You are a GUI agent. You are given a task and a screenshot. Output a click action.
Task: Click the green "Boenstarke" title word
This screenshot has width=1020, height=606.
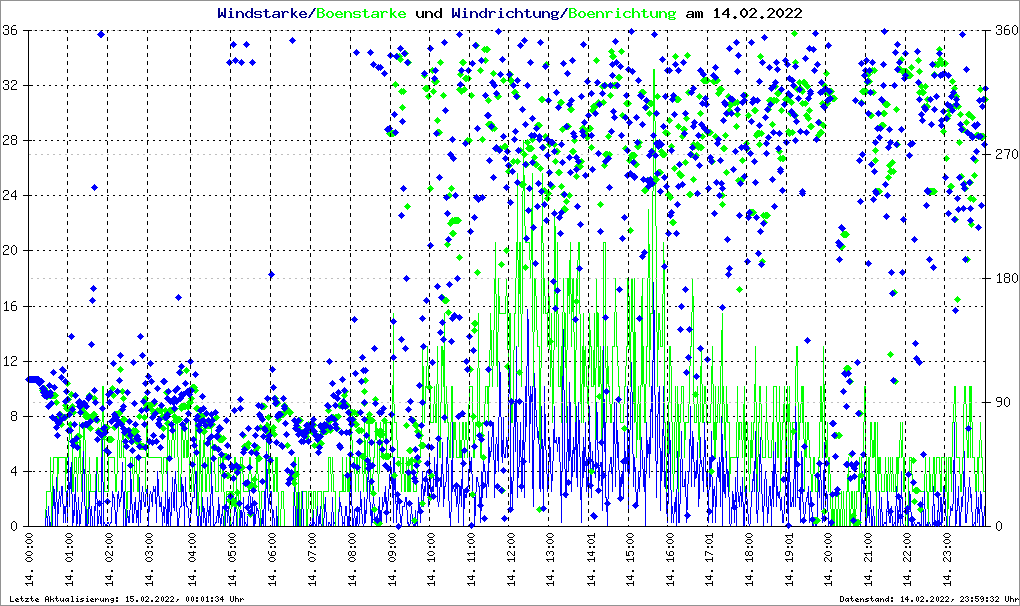click(x=361, y=13)
